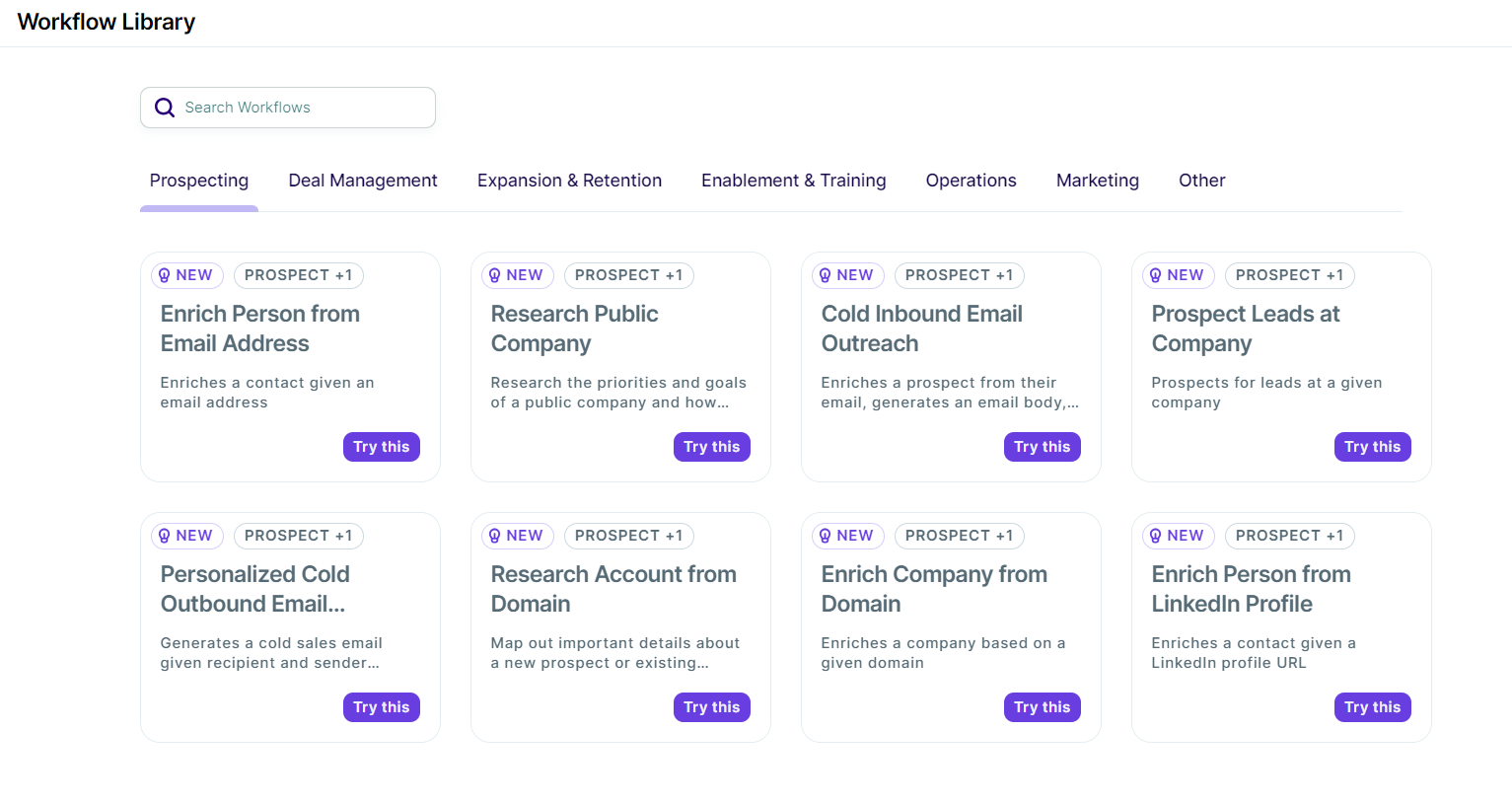Try the Enrich Person from LinkedIn Profile workflow

click(x=1373, y=707)
